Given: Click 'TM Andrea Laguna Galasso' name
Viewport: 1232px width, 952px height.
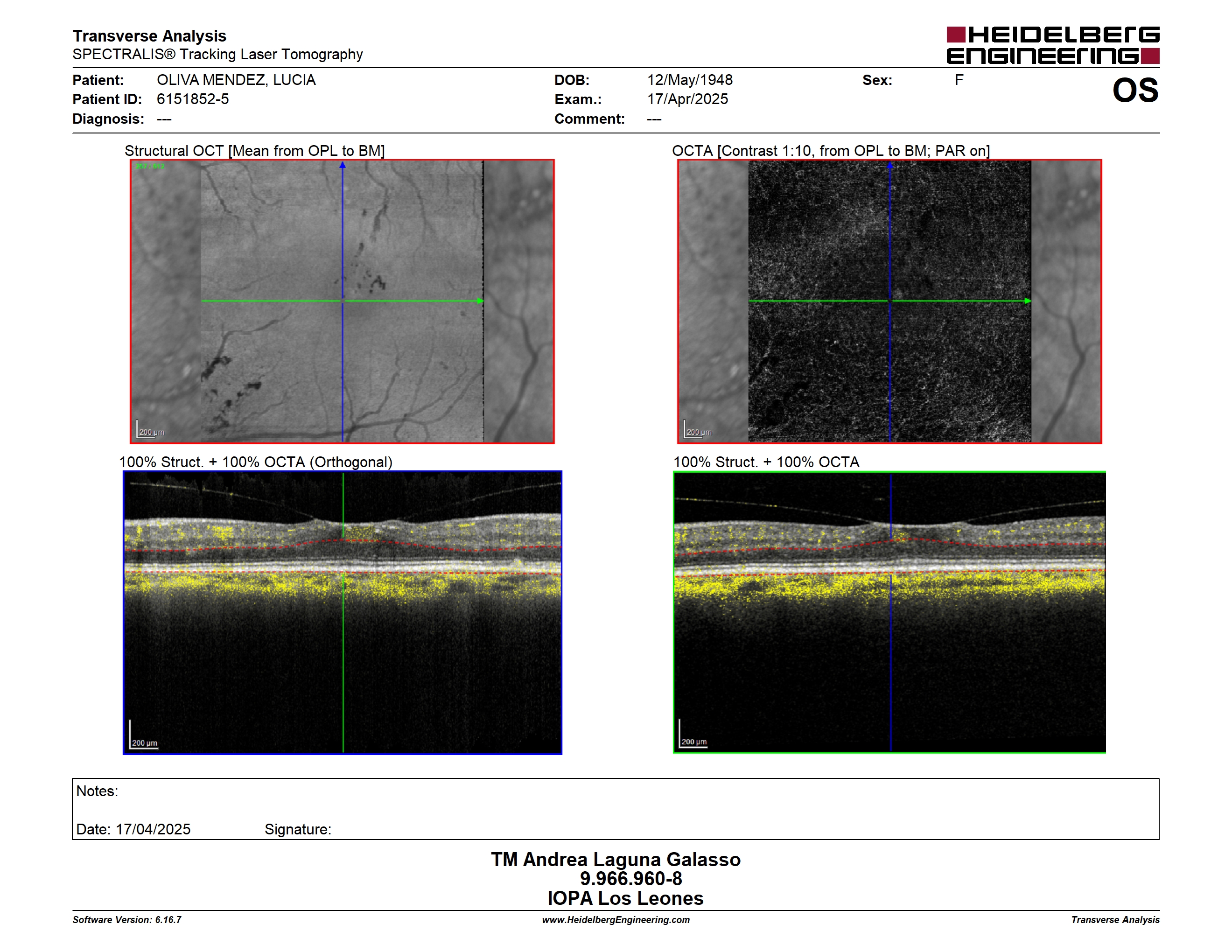Looking at the screenshot, I should pos(616,860).
